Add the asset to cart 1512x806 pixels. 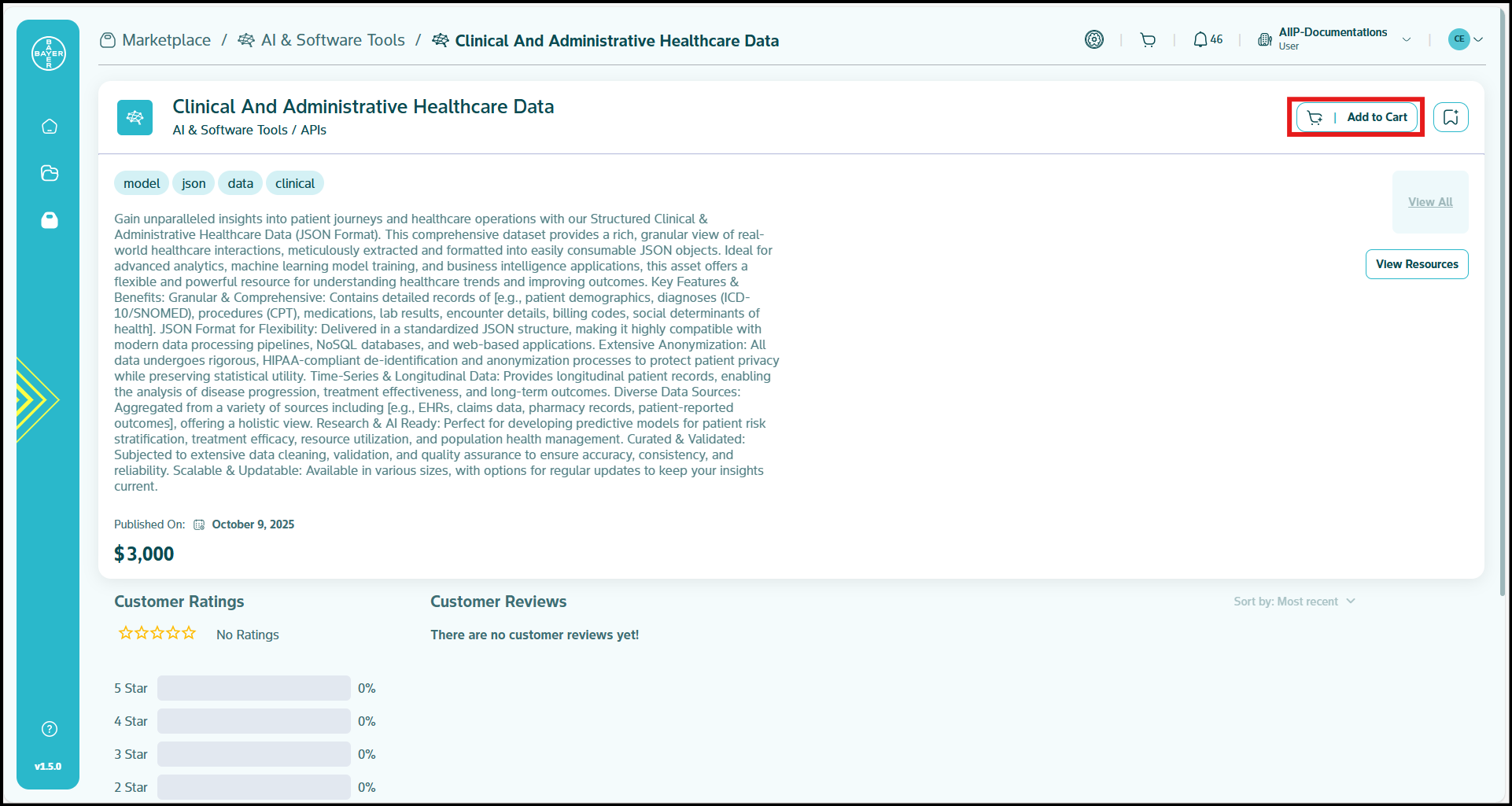pos(1356,117)
